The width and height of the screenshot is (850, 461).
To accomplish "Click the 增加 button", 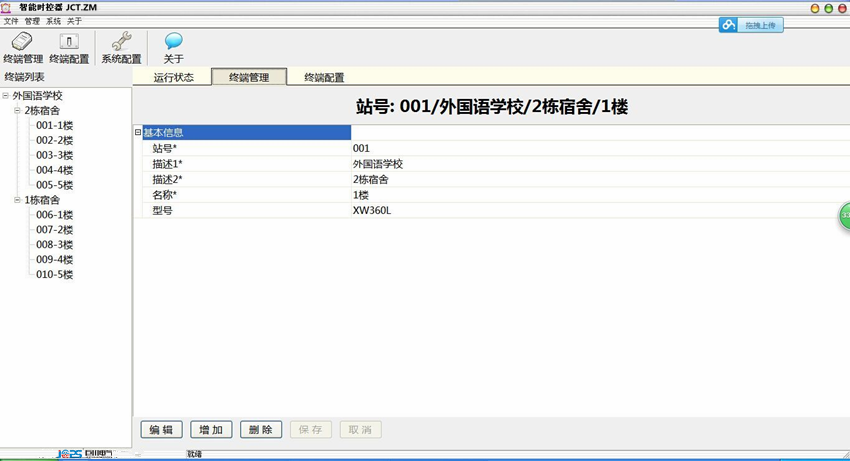I will (211, 430).
